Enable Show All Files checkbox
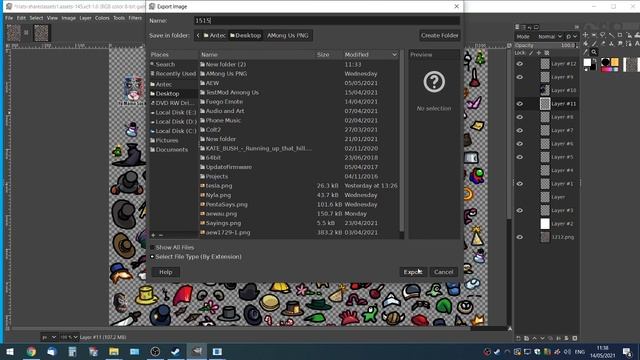 (152, 247)
